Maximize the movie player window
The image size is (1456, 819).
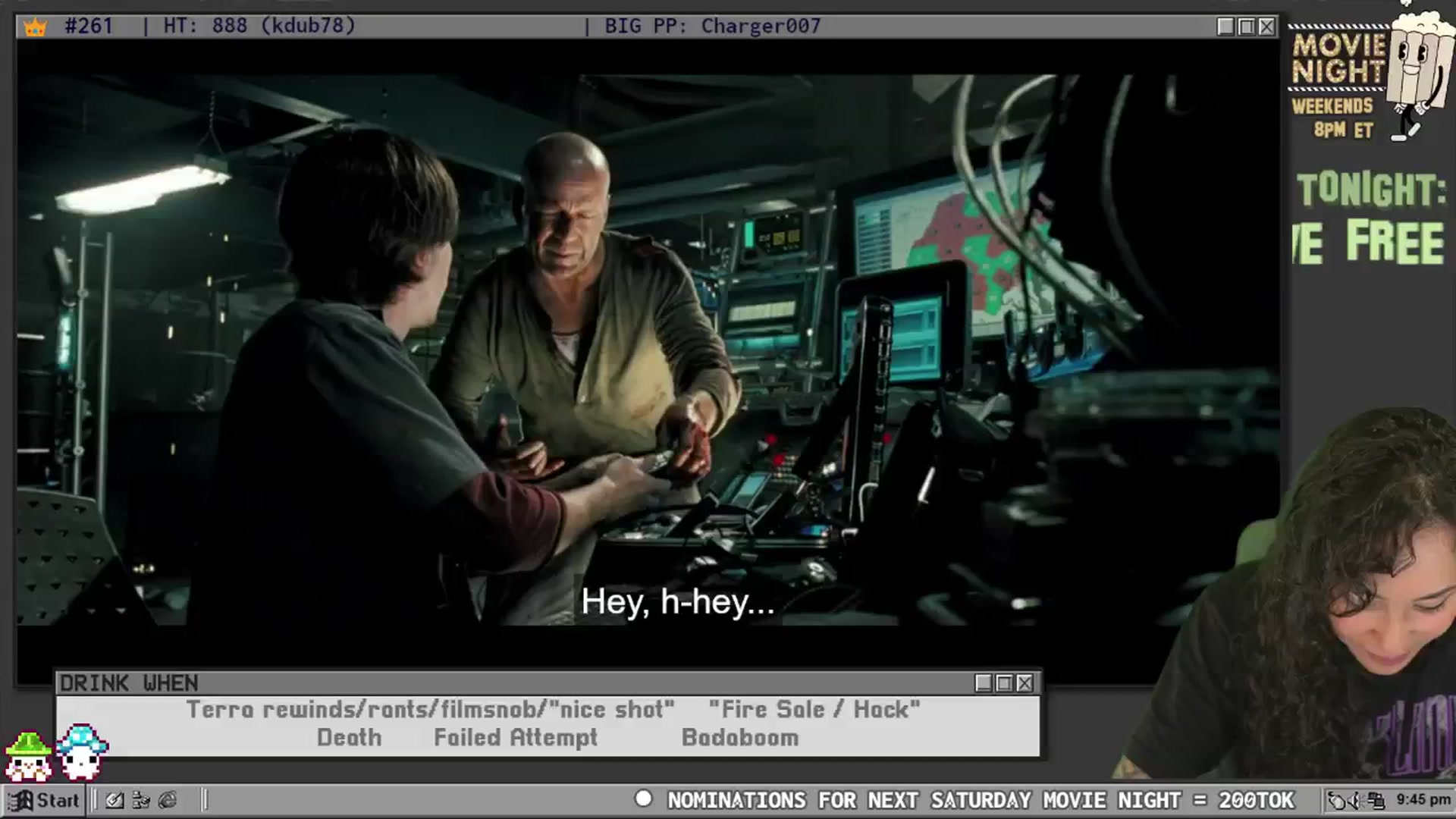[x=1246, y=27]
